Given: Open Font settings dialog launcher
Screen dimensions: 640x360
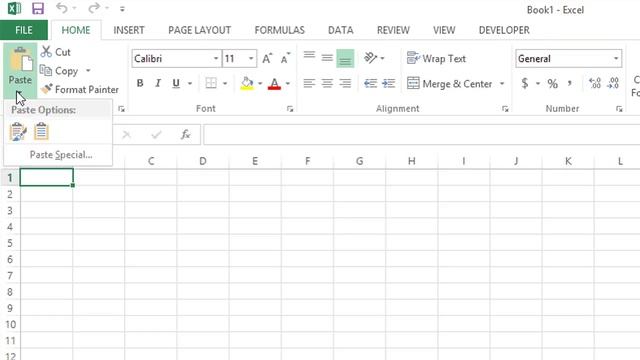Looking at the screenshot, I should pyautogui.click(x=290, y=109).
